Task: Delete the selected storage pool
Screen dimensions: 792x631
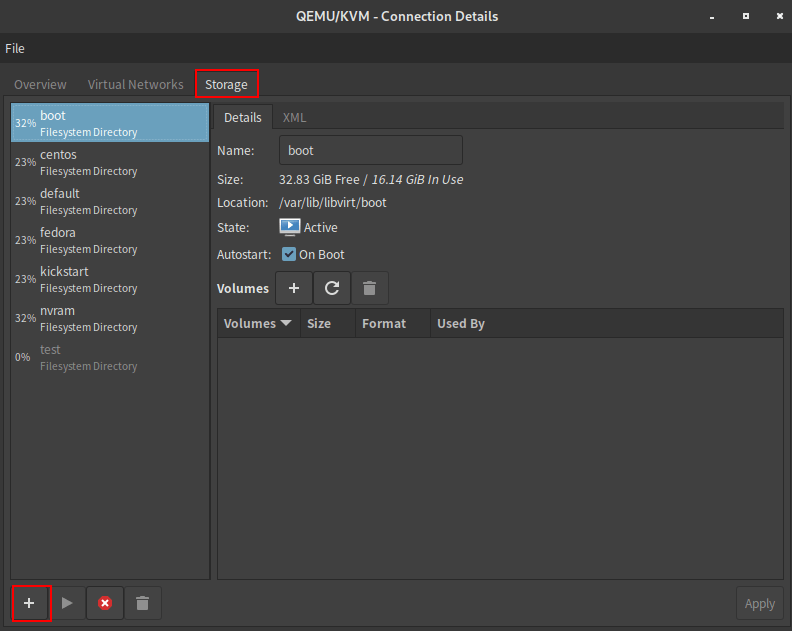Action: pos(143,603)
